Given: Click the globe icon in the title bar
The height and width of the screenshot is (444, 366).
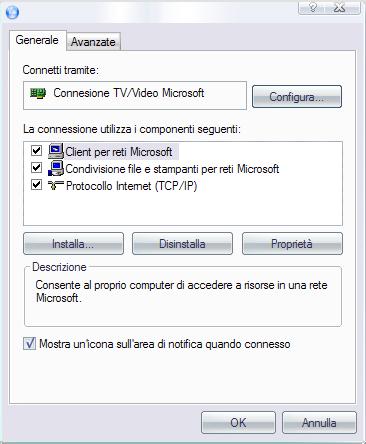Looking at the screenshot, I should tap(12, 13).
